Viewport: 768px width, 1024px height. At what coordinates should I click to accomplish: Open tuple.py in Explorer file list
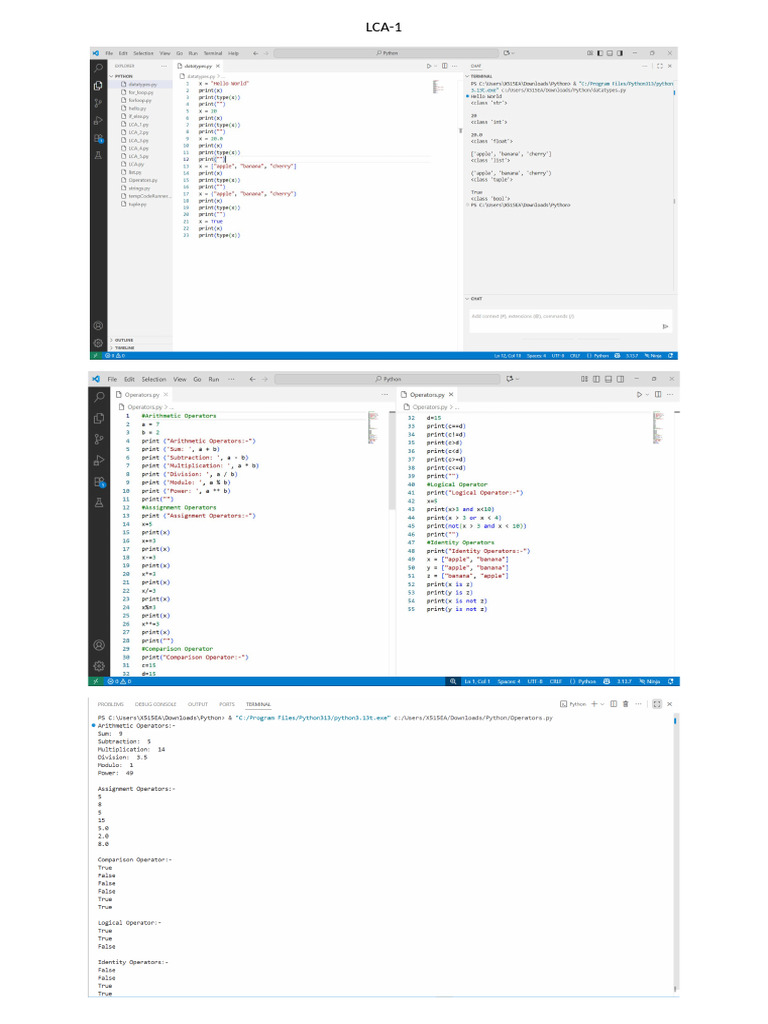pyautogui.click(x=137, y=204)
